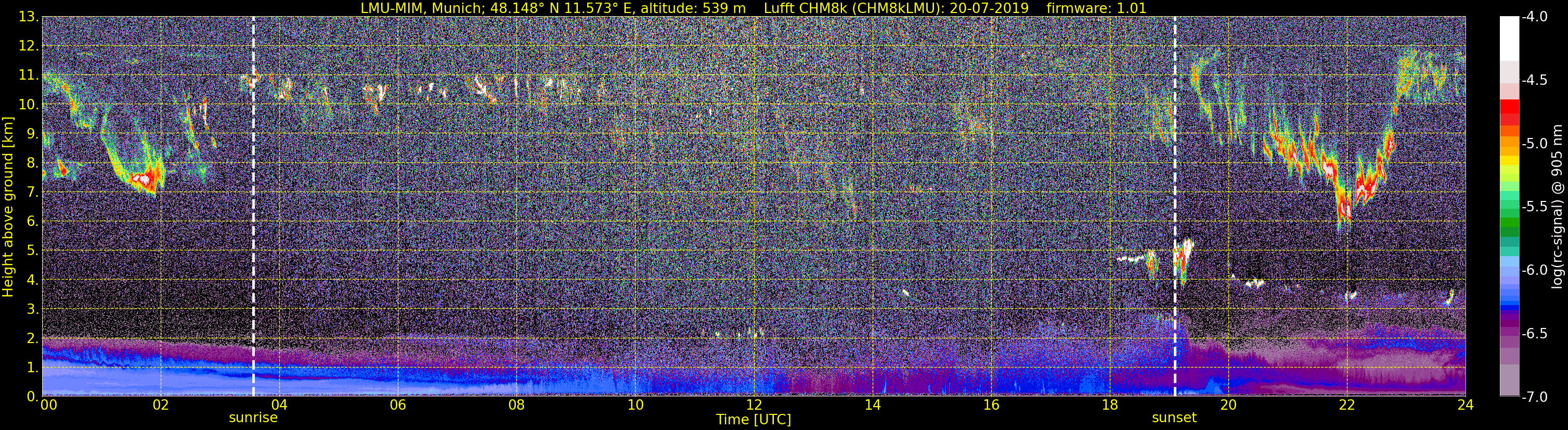This screenshot has width=1568, height=430.
Task: Click the height axis tick 5.
Action: (32, 251)
